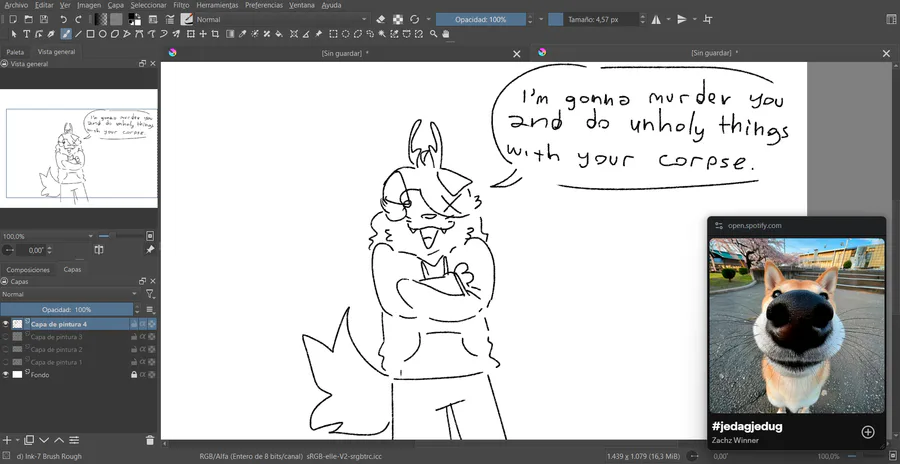The width and height of the screenshot is (900, 464).
Task: Add a new paint layer plus button
Action: [x=7, y=440]
